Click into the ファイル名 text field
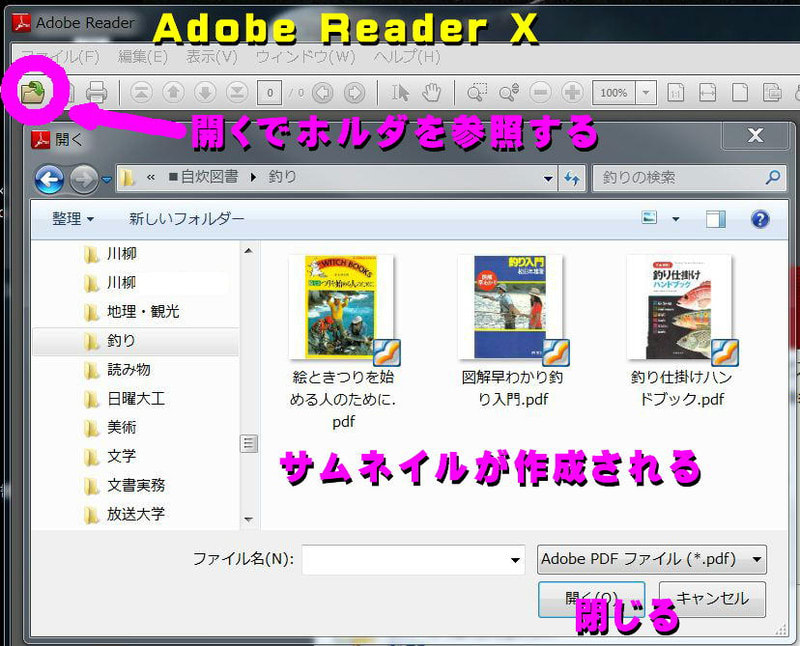 click(x=413, y=559)
